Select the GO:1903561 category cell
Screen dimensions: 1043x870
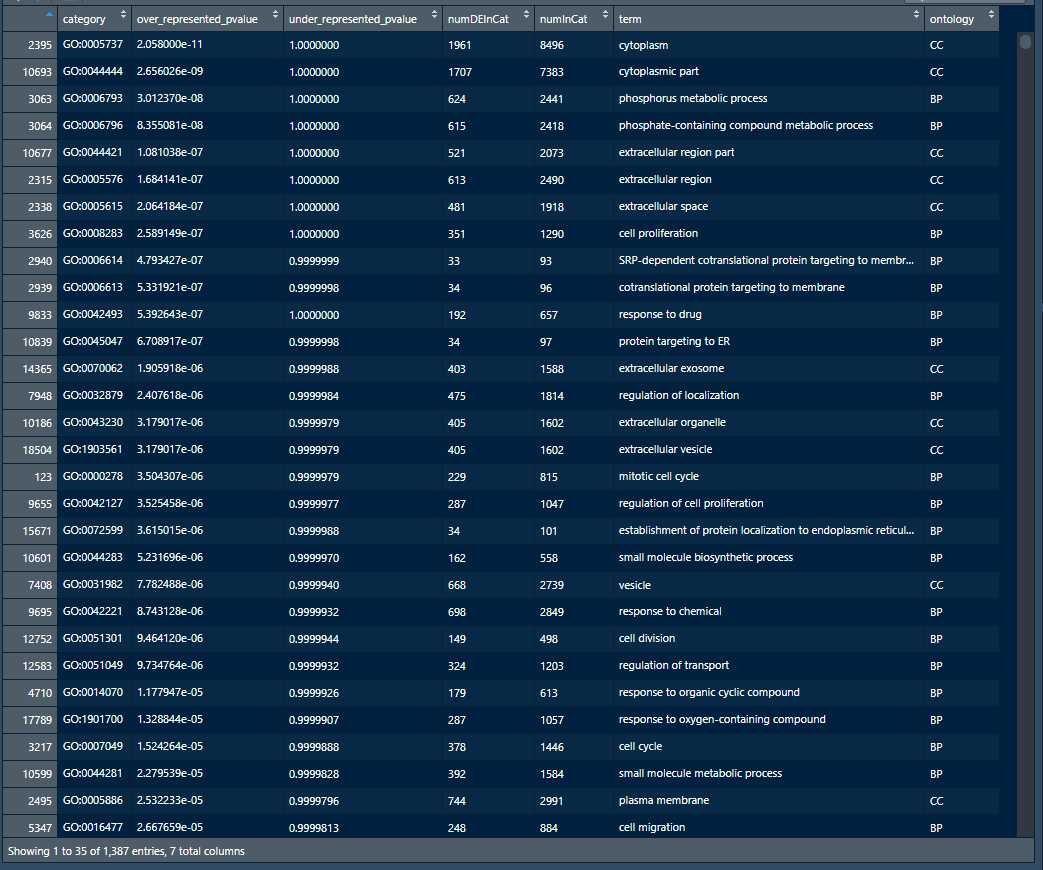point(92,450)
